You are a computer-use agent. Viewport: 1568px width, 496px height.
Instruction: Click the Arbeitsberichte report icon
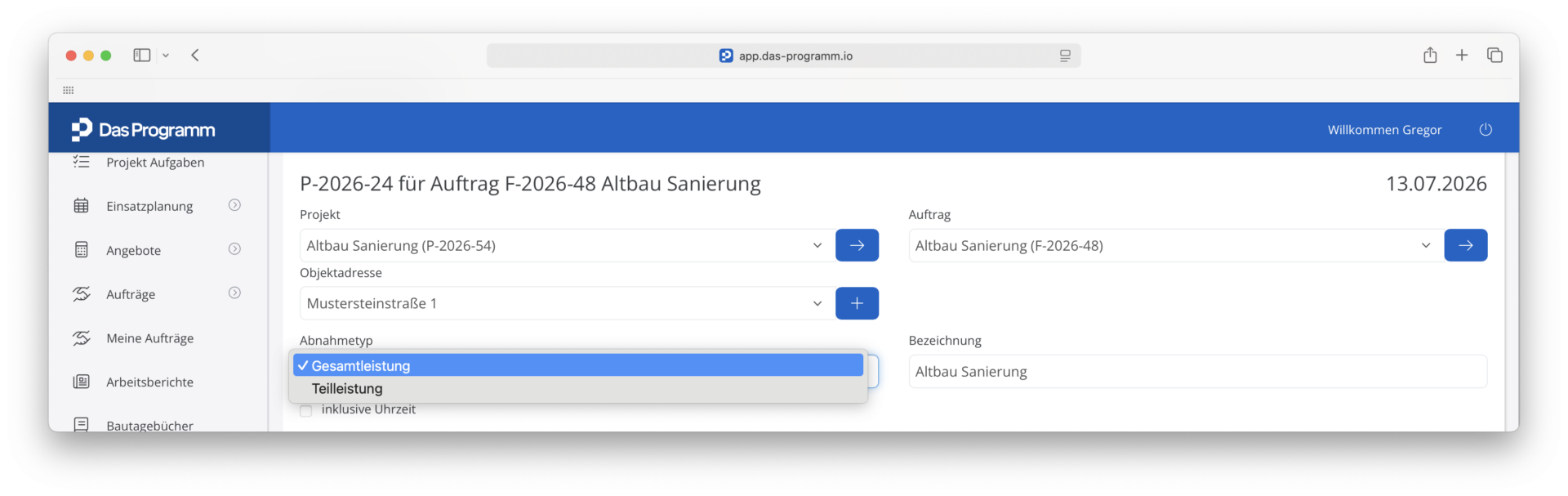(x=81, y=382)
